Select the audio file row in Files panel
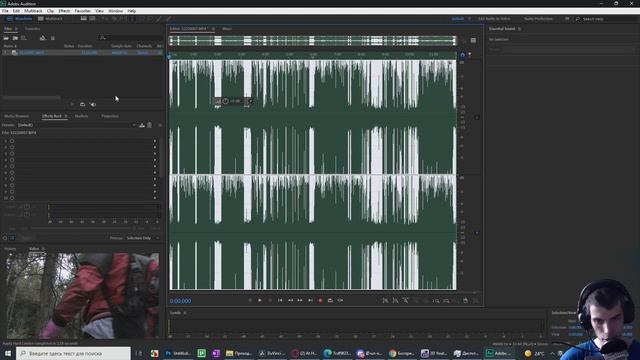The height and width of the screenshot is (360, 640). (x=83, y=53)
